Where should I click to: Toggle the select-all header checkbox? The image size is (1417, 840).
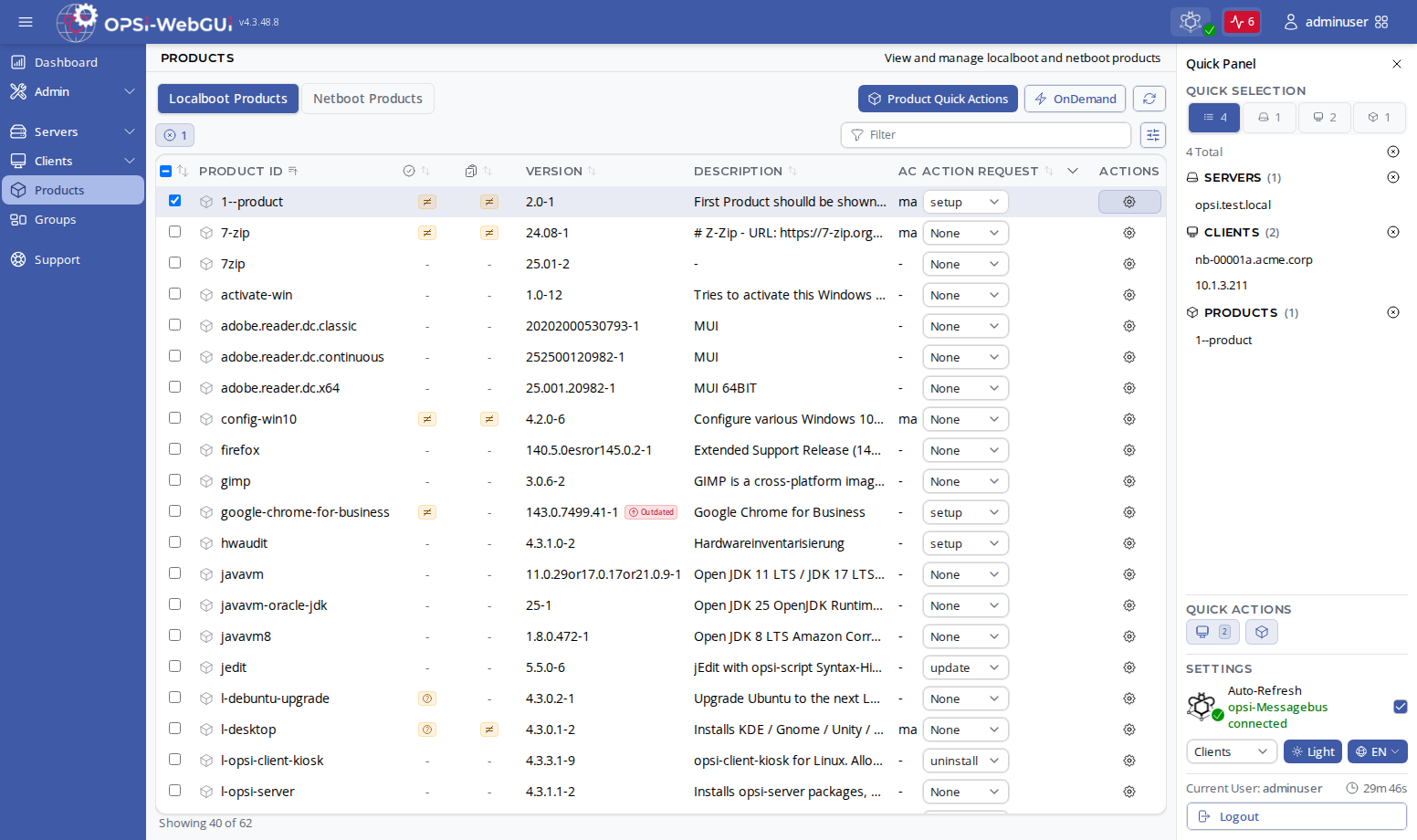(166, 171)
